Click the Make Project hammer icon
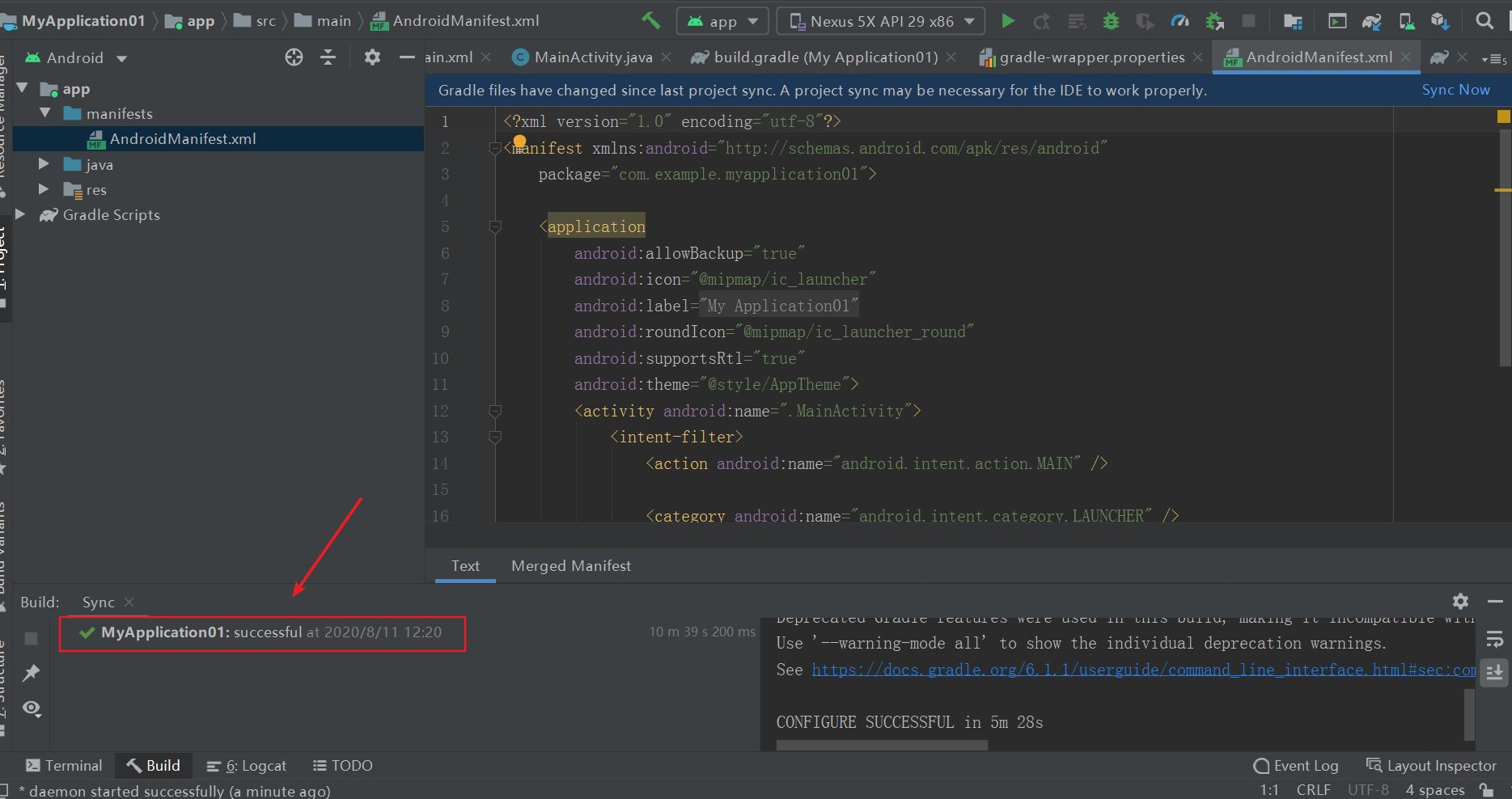Screen dimensions: 1512x799 coord(651,21)
